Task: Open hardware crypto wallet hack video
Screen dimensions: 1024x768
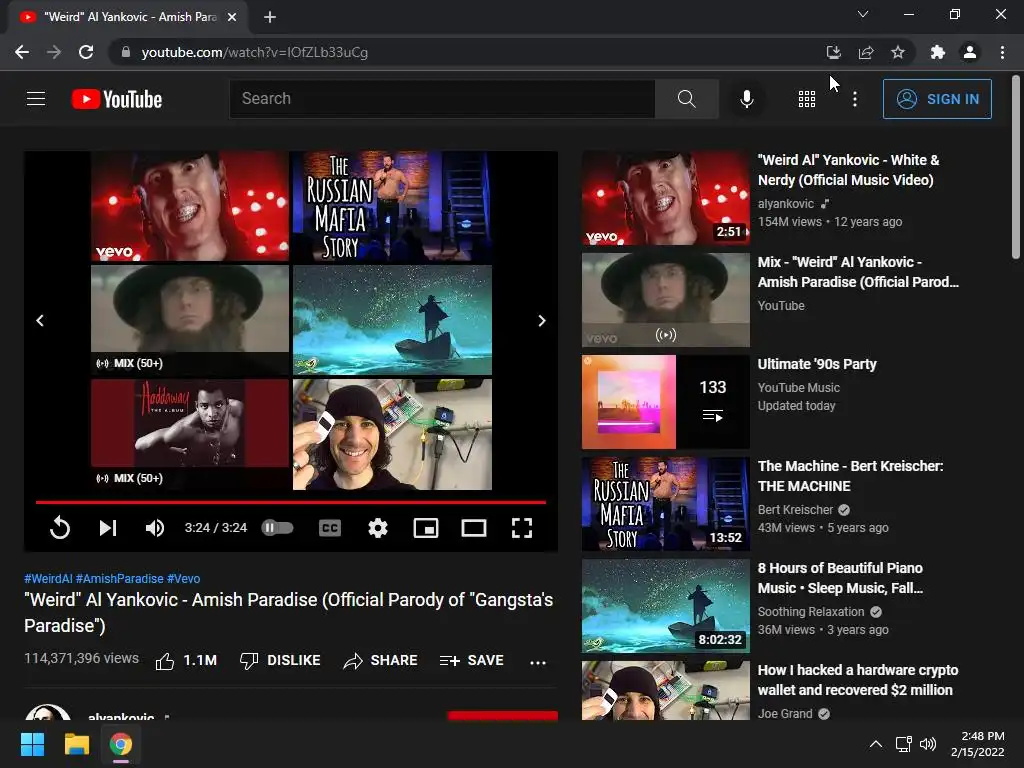Action: (x=857, y=680)
